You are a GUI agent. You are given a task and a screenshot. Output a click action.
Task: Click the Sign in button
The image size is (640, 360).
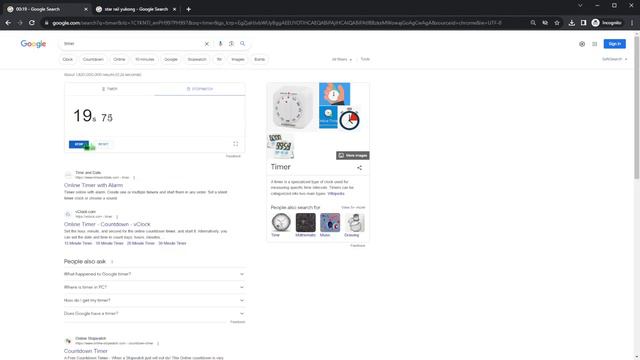click(x=614, y=44)
